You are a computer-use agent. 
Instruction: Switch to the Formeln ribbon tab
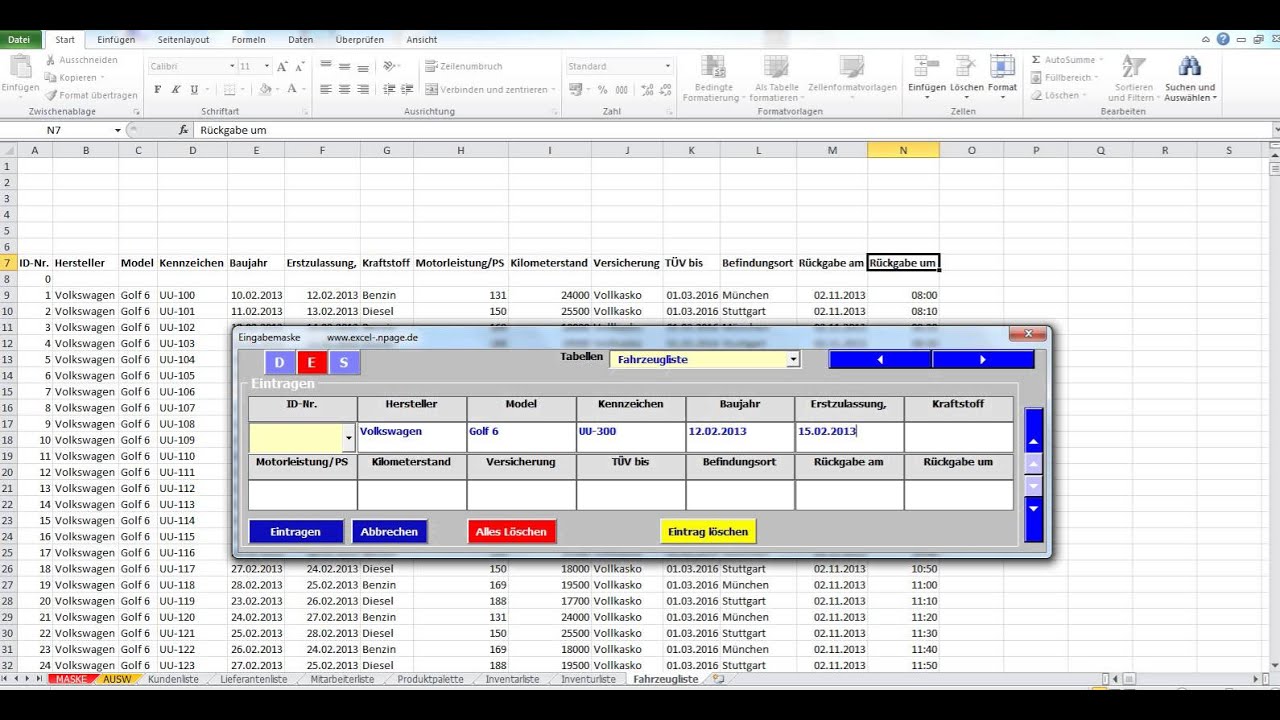[249, 40]
